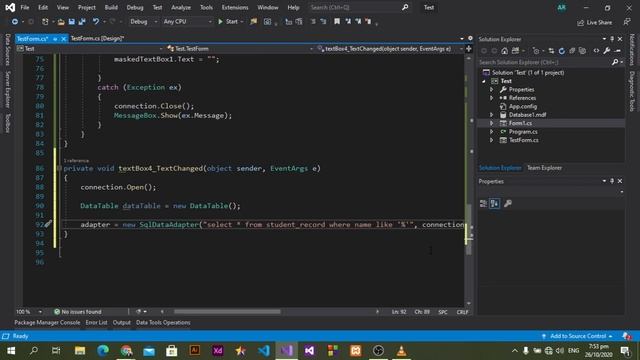Open the VLC icon in taskbar

tap(401, 350)
